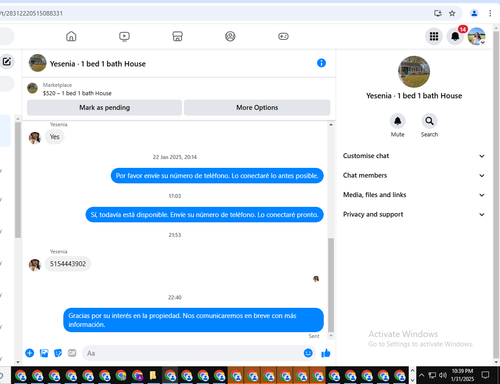Click More Options button

coord(257,108)
